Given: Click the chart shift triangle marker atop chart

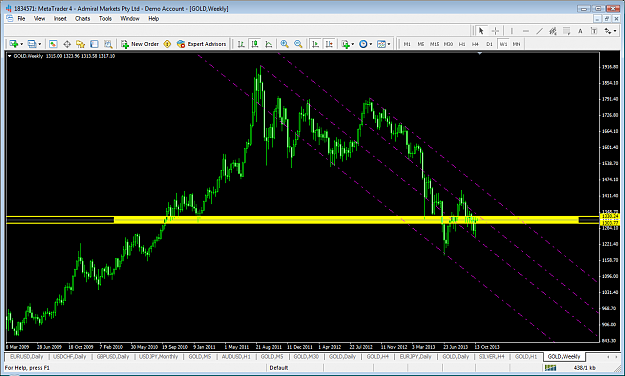Looking at the screenshot, I should pyautogui.click(x=480, y=53).
